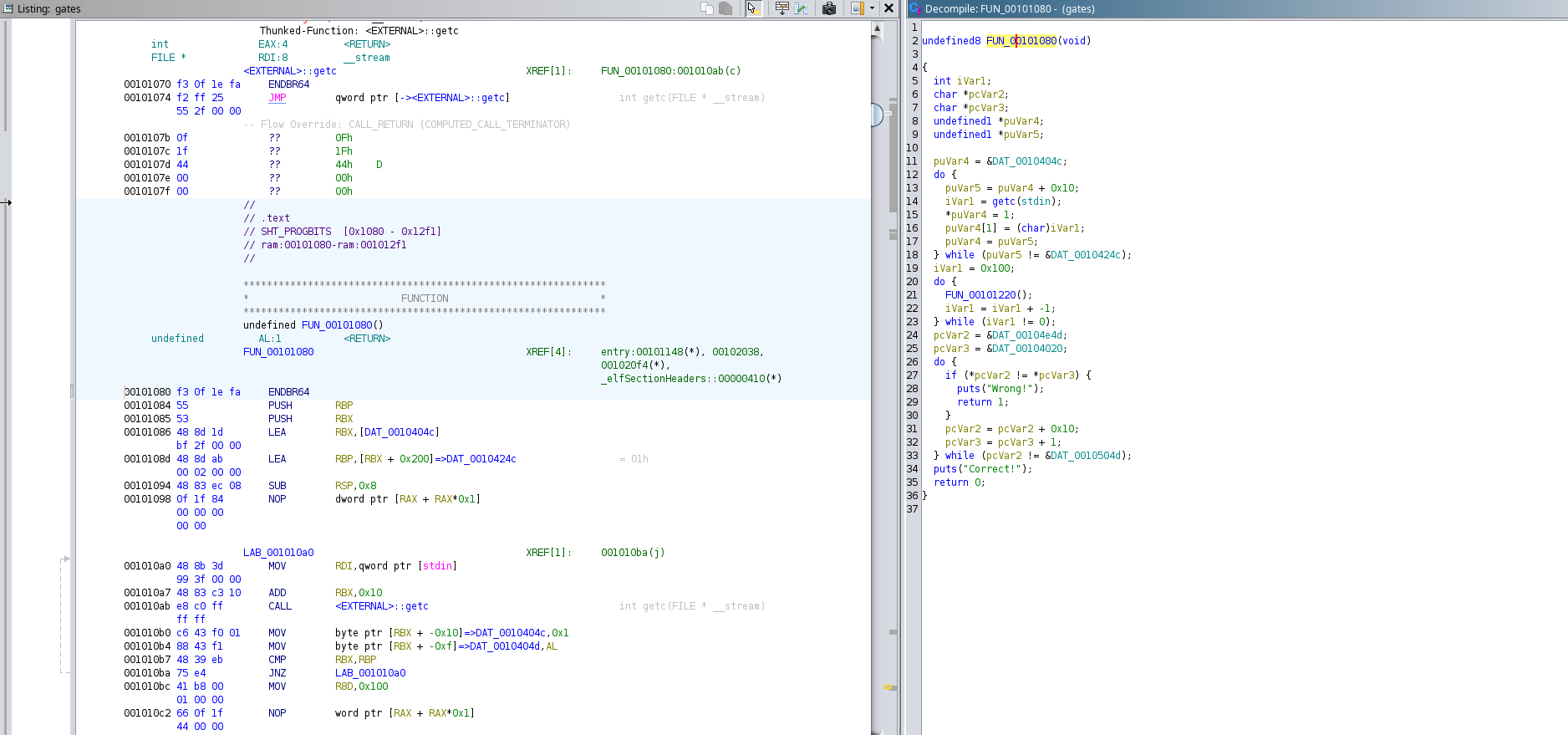Click the Listing scrollbar up arrow
The height and width of the screenshot is (735, 1568).
point(877,28)
